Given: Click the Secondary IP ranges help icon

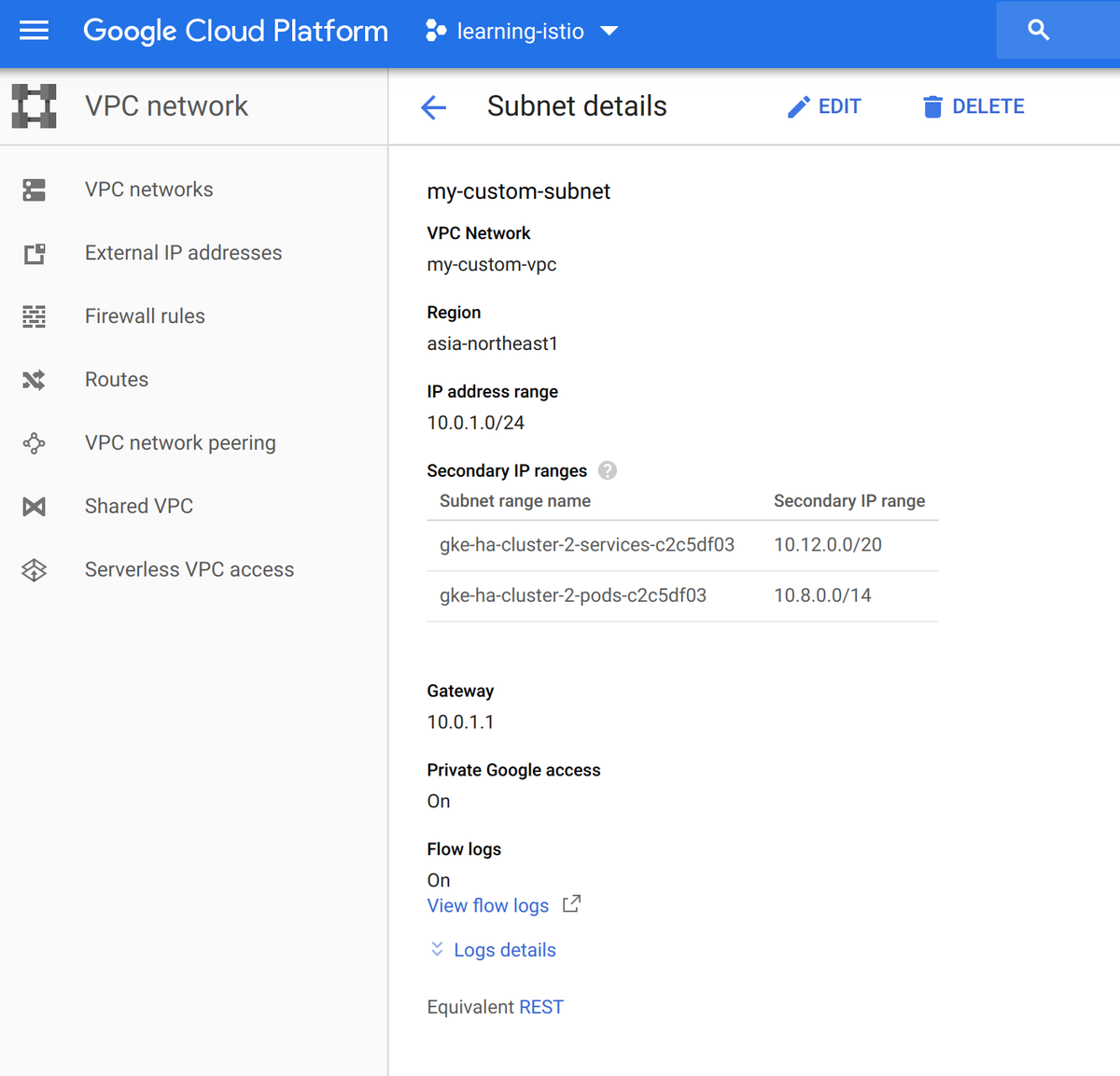Looking at the screenshot, I should (608, 470).
